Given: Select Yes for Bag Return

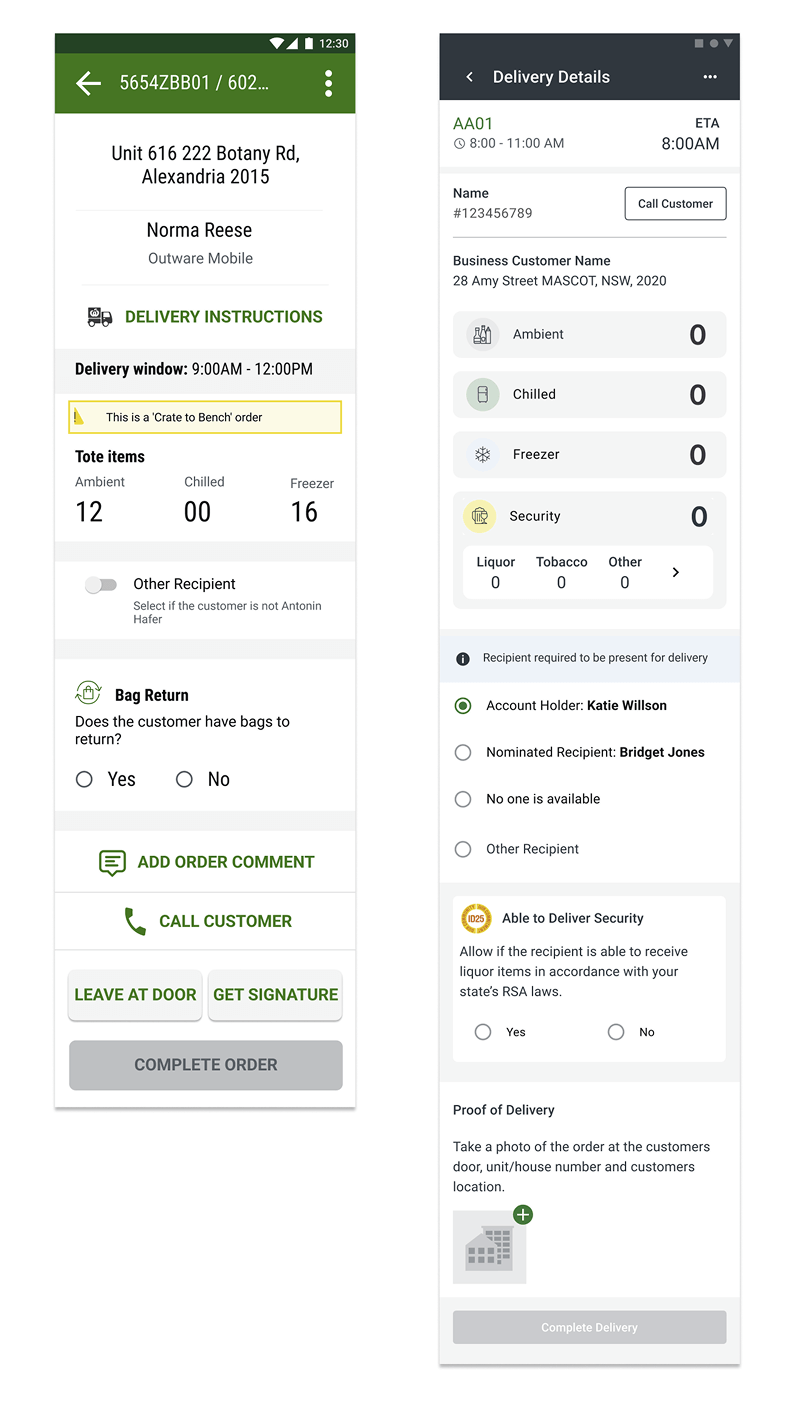Looking at the screenshot, I should point(85,780).
